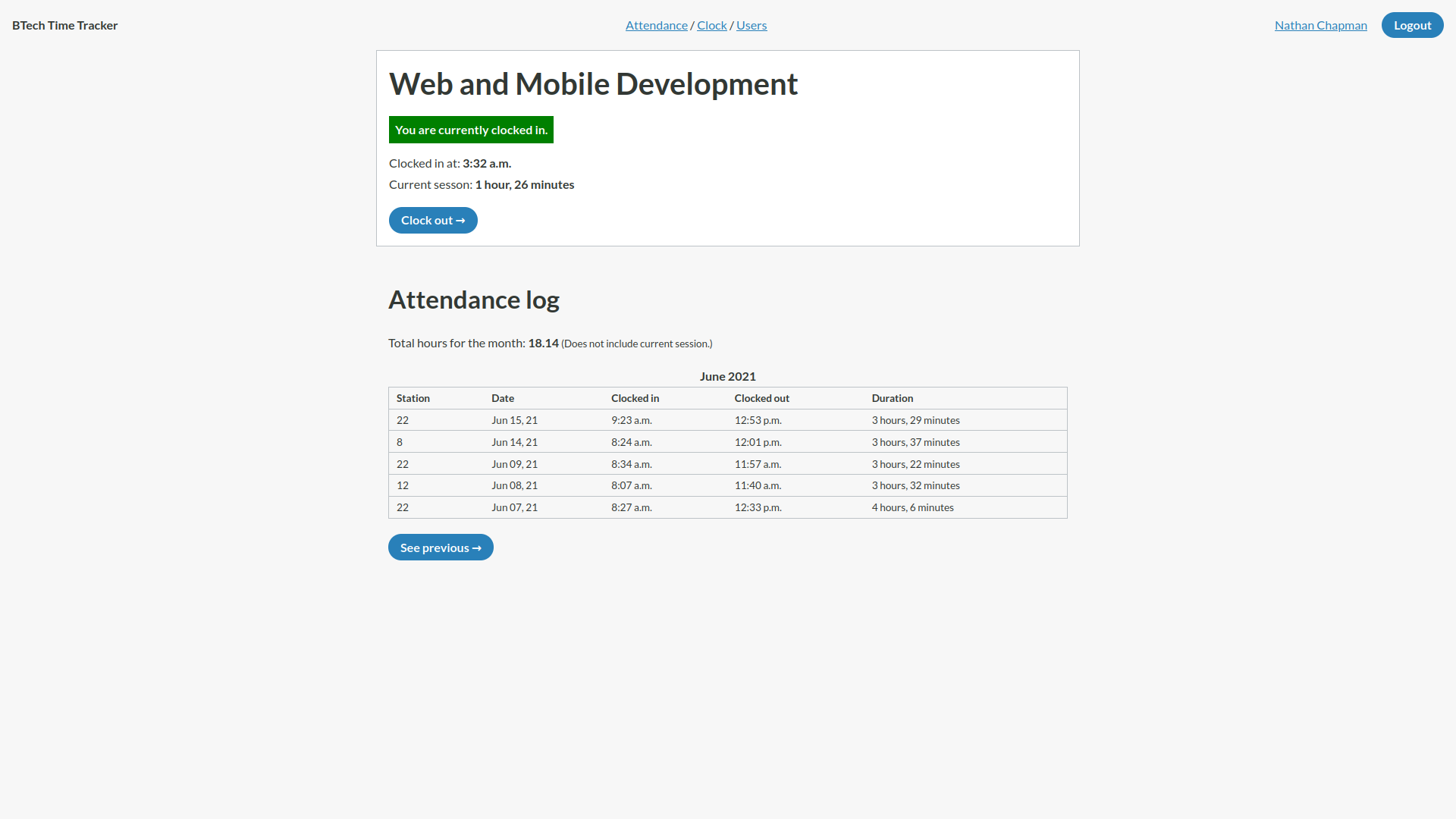This screenshot has width=1456, height=819.
Task: Click the Jun 14, 21 date cell
Action: tap(514, 442)
